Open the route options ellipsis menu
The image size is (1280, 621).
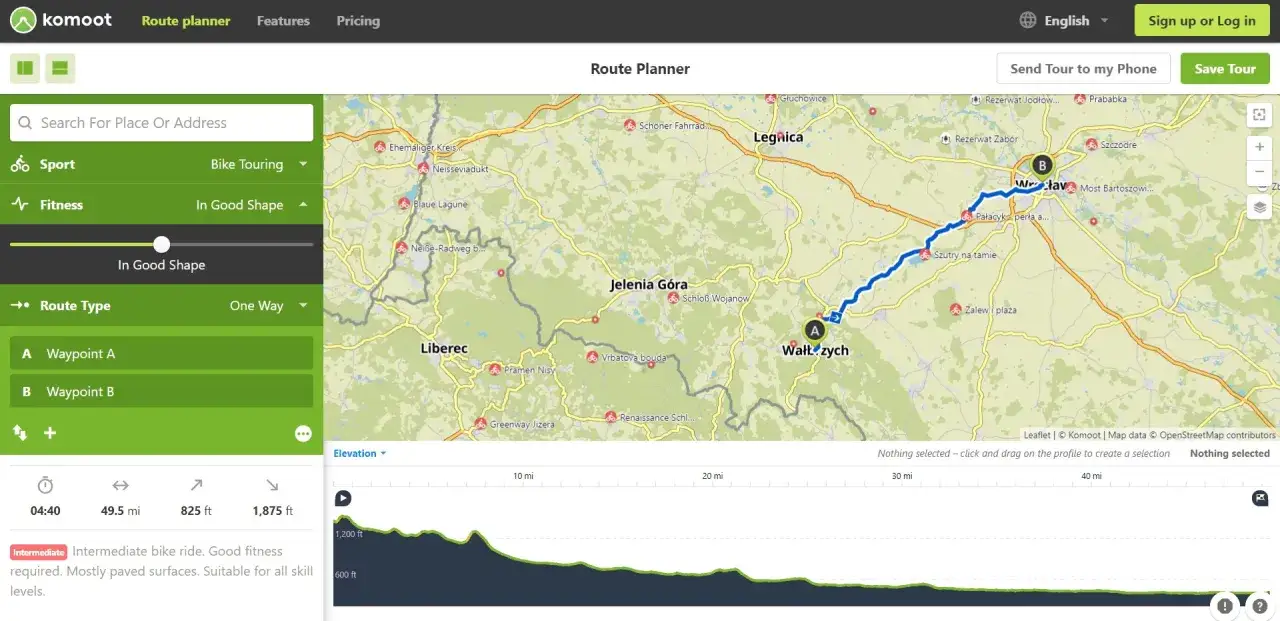(303, 432)
